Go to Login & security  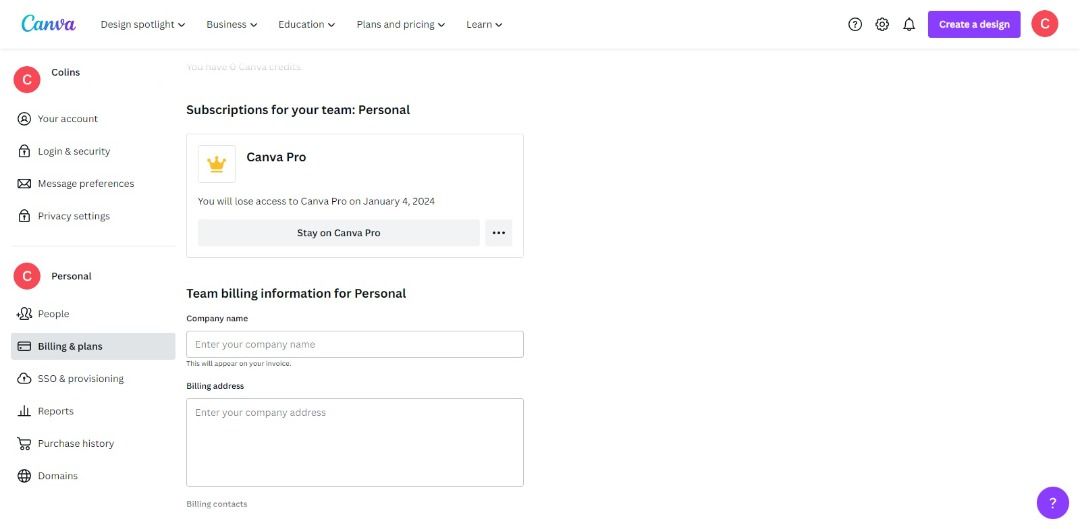tap(74, 151)
